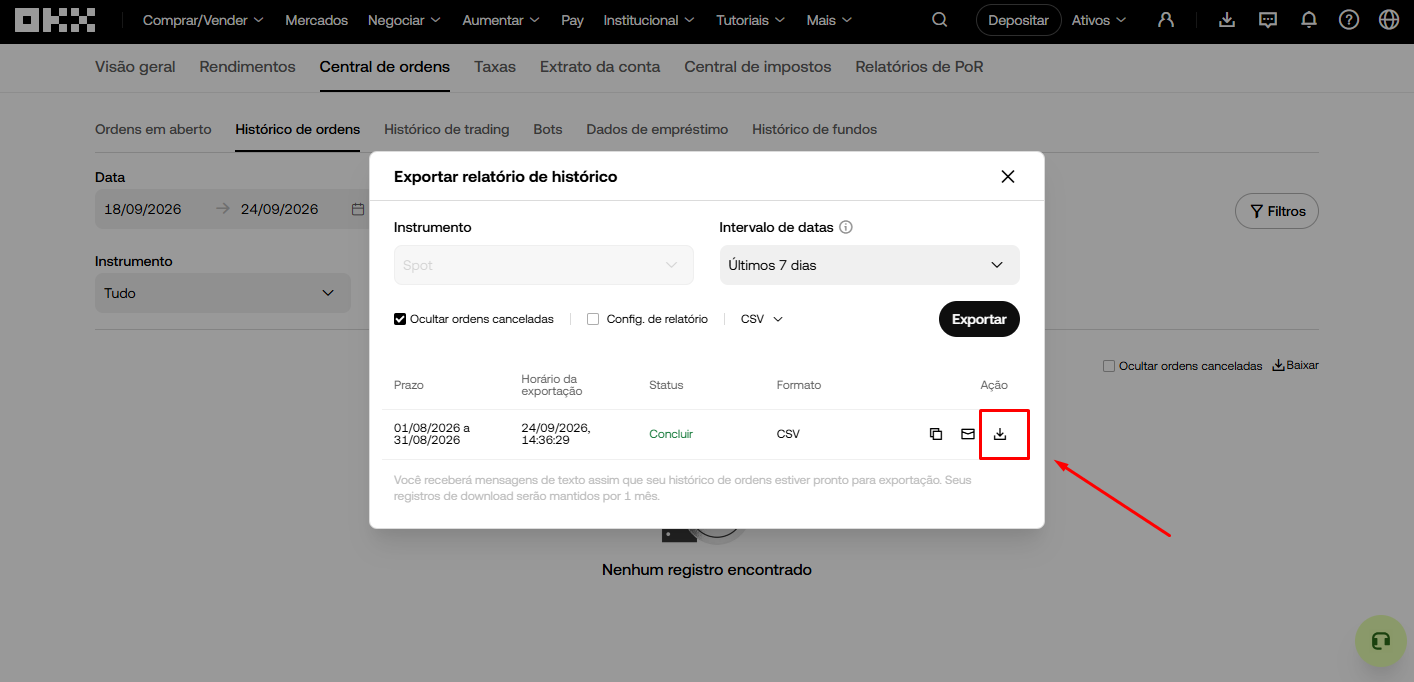The image size is (1414, 682).
Task: Expand Negociar menu
Action: point(405,20)
